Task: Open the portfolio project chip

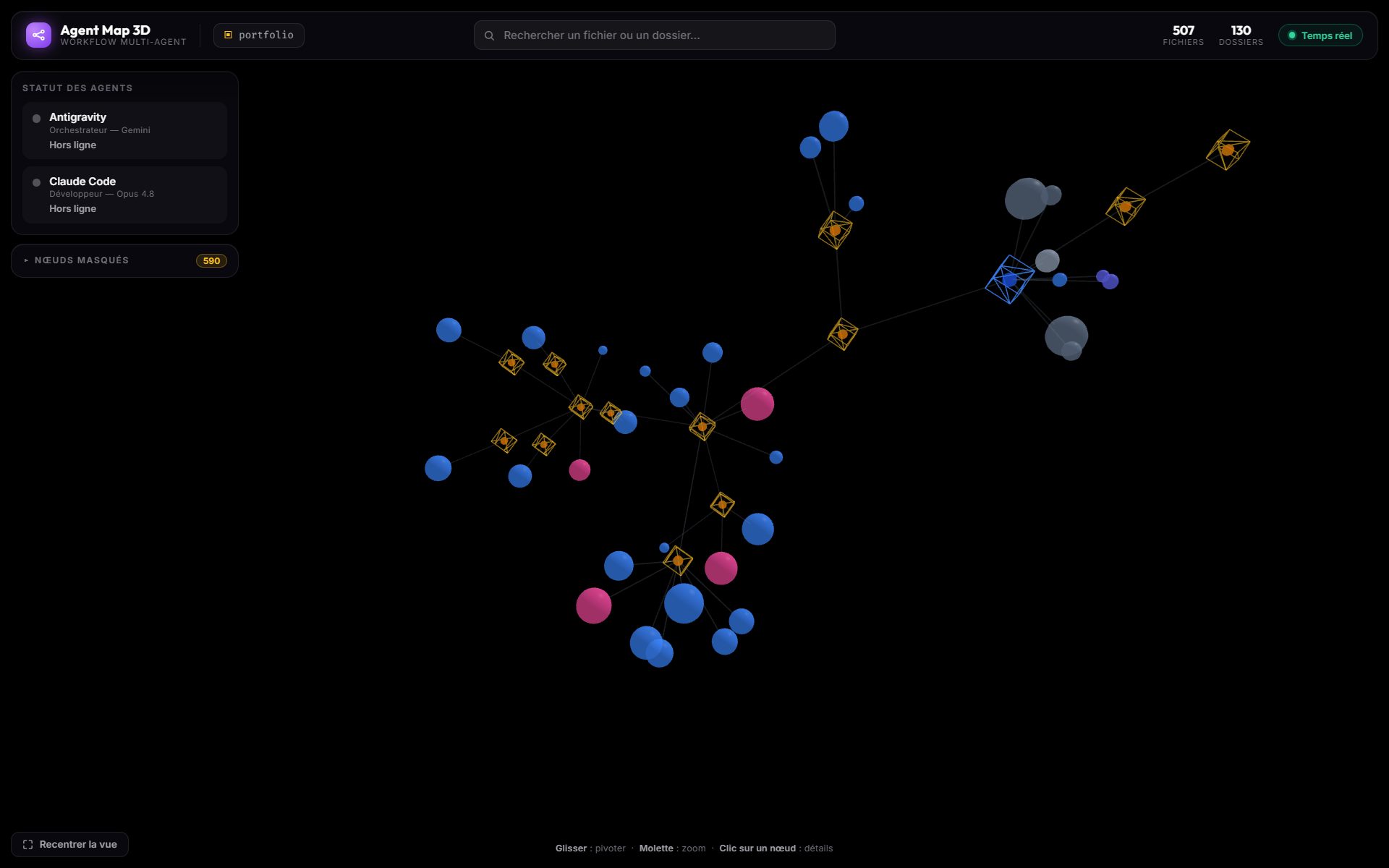Action: [x=258, y=35]
